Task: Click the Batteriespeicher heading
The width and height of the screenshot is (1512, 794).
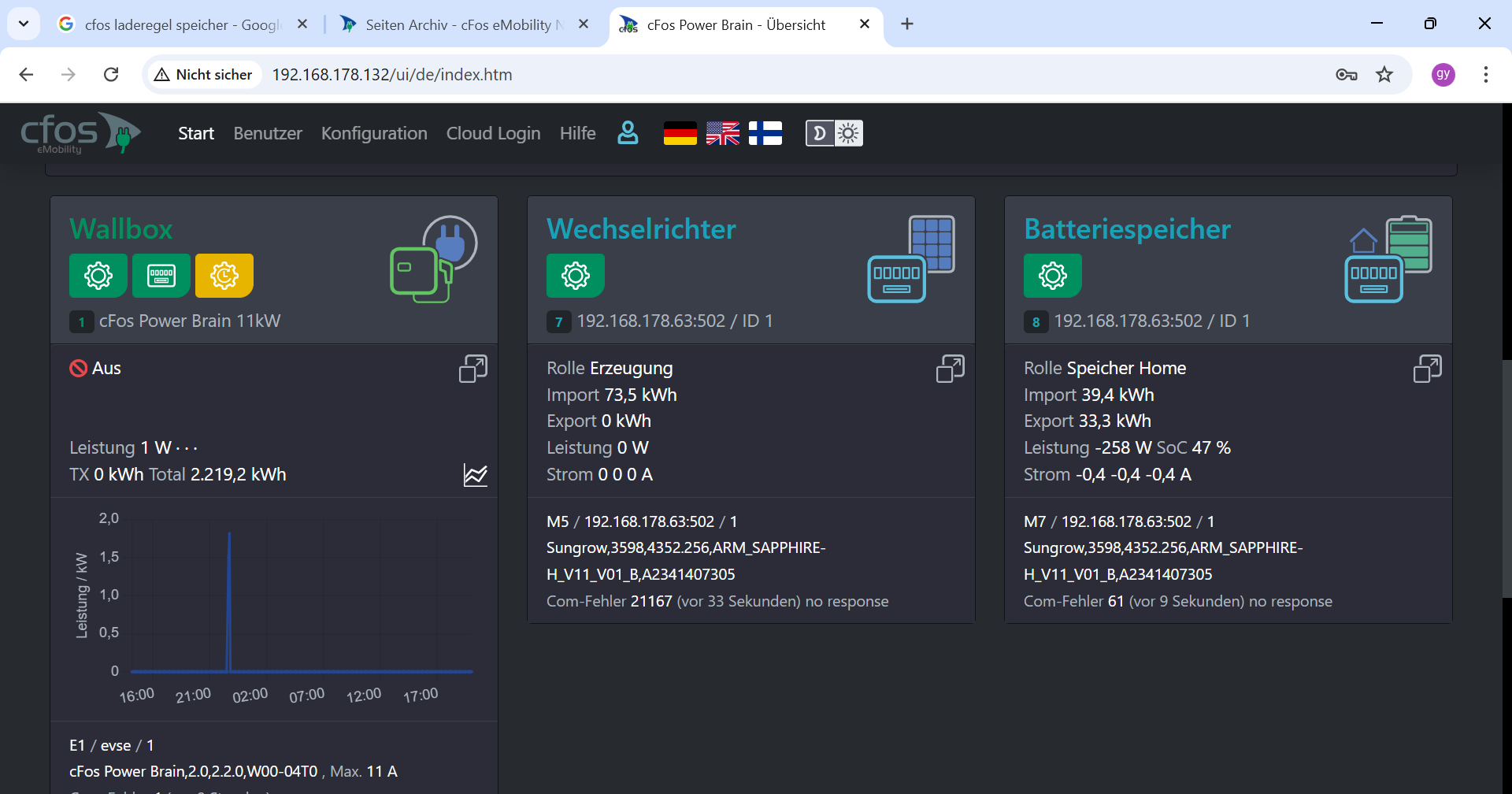Action: tap(1127, 228)
